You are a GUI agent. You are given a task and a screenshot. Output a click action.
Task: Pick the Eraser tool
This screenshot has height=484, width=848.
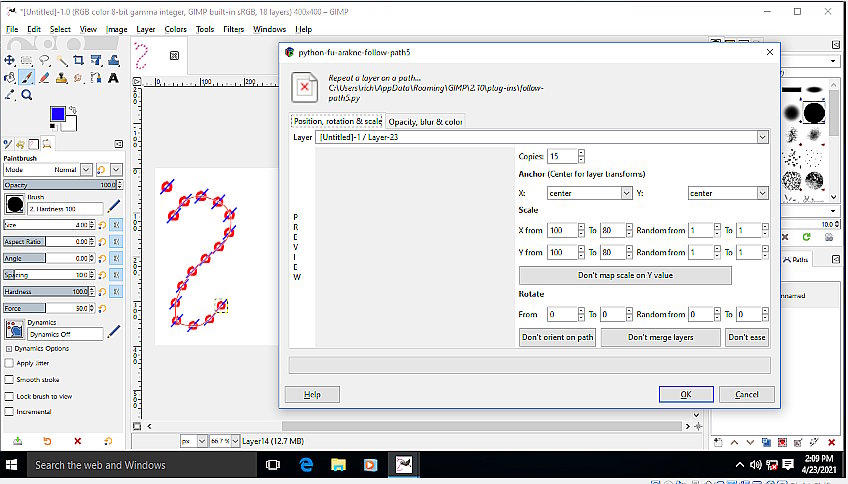44,78
